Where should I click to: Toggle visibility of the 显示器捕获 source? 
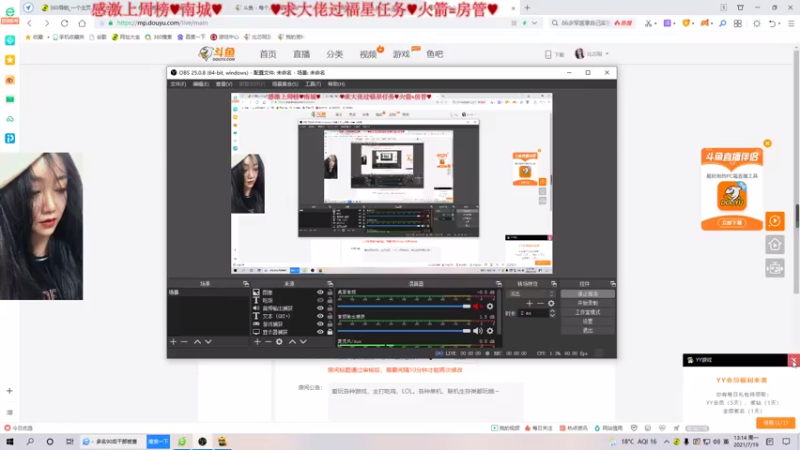pyautogui.click(x=320, y=332)
